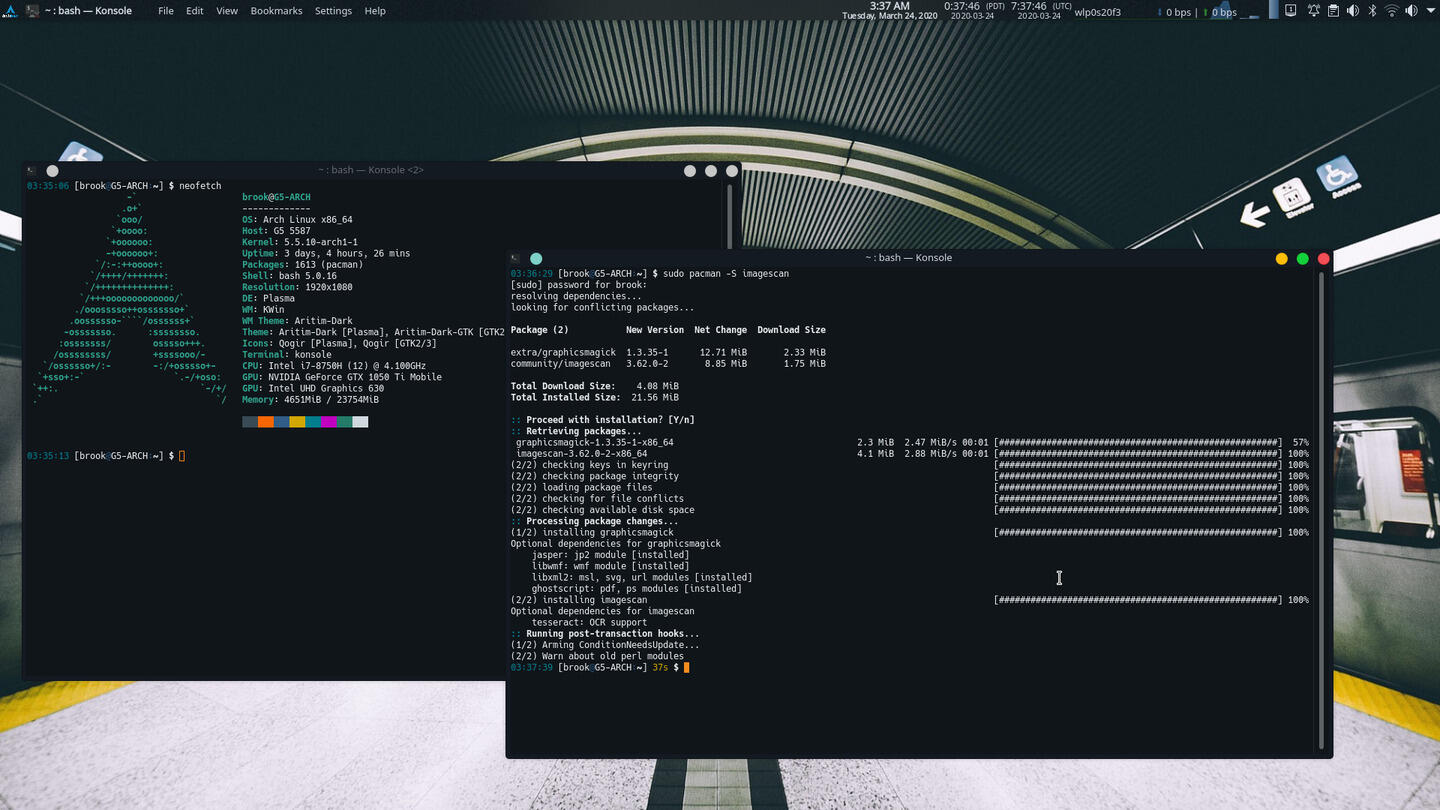Click the 'Kernel: 5.5.10-arch1-1' line
The image size is (1440, 810).
tap(300, 242)
